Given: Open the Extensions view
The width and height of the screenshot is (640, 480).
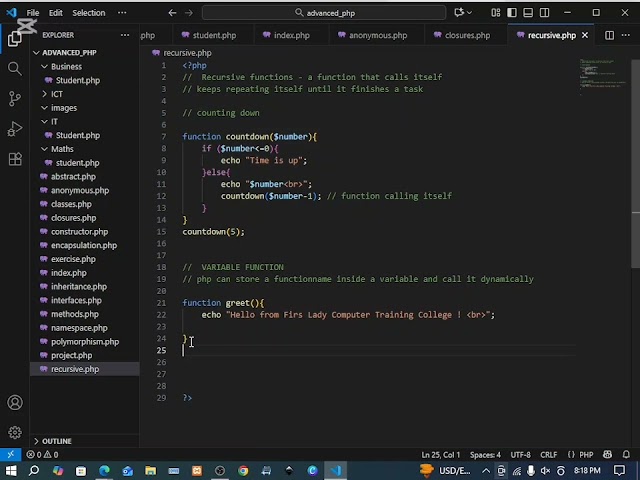Looking at the screenshot, I should click(x=15, y=159).
